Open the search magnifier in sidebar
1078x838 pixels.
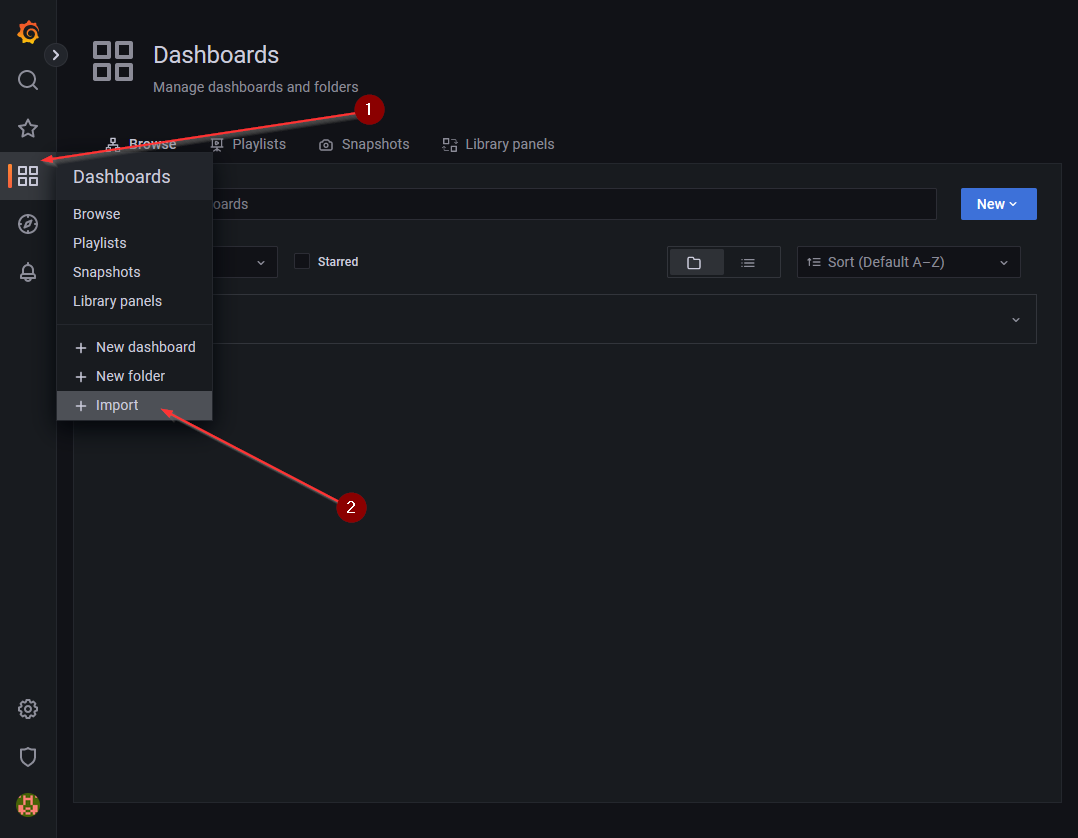click(28, 80)
